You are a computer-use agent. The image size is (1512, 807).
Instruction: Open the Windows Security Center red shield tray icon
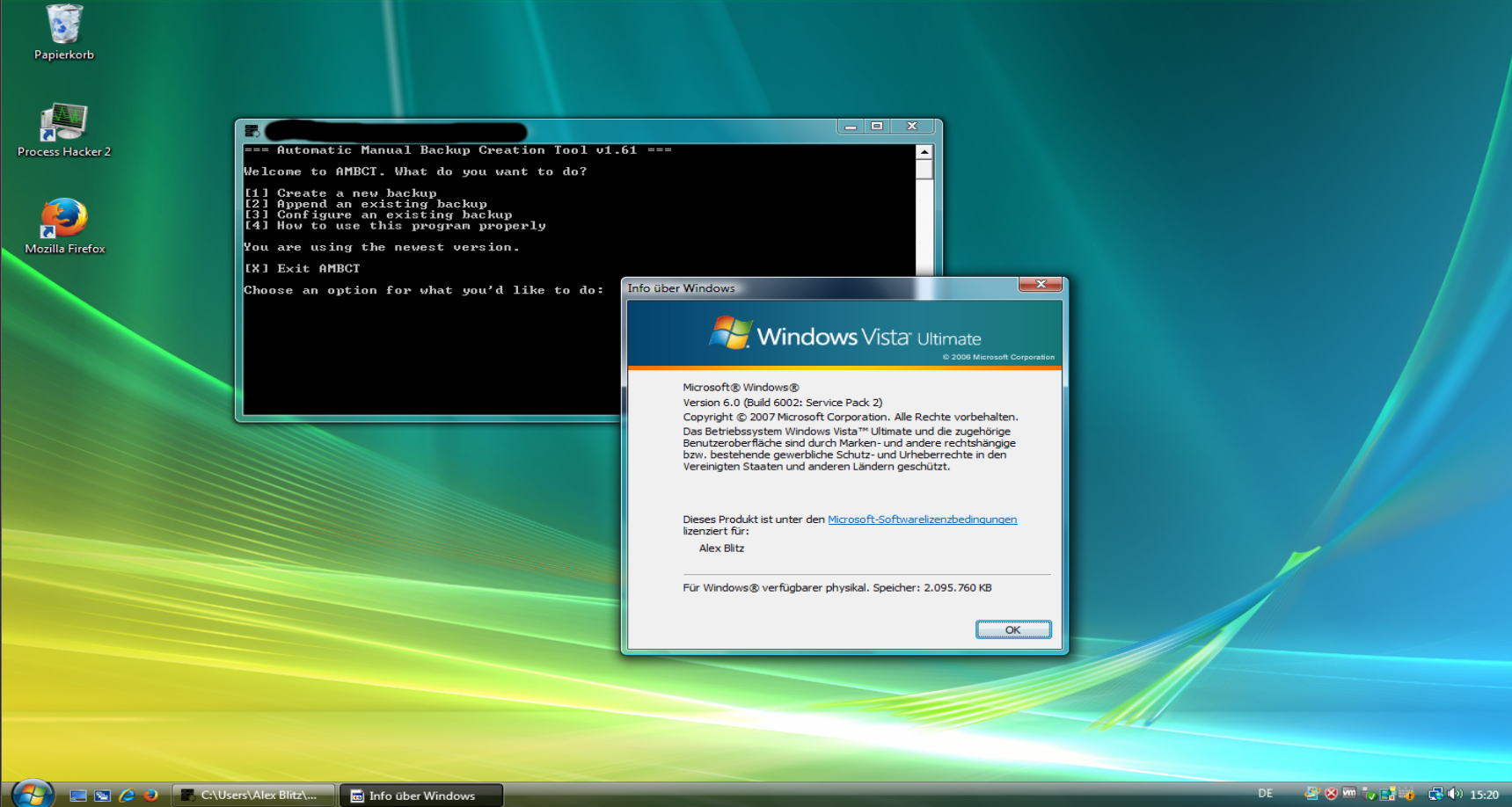1331,794
